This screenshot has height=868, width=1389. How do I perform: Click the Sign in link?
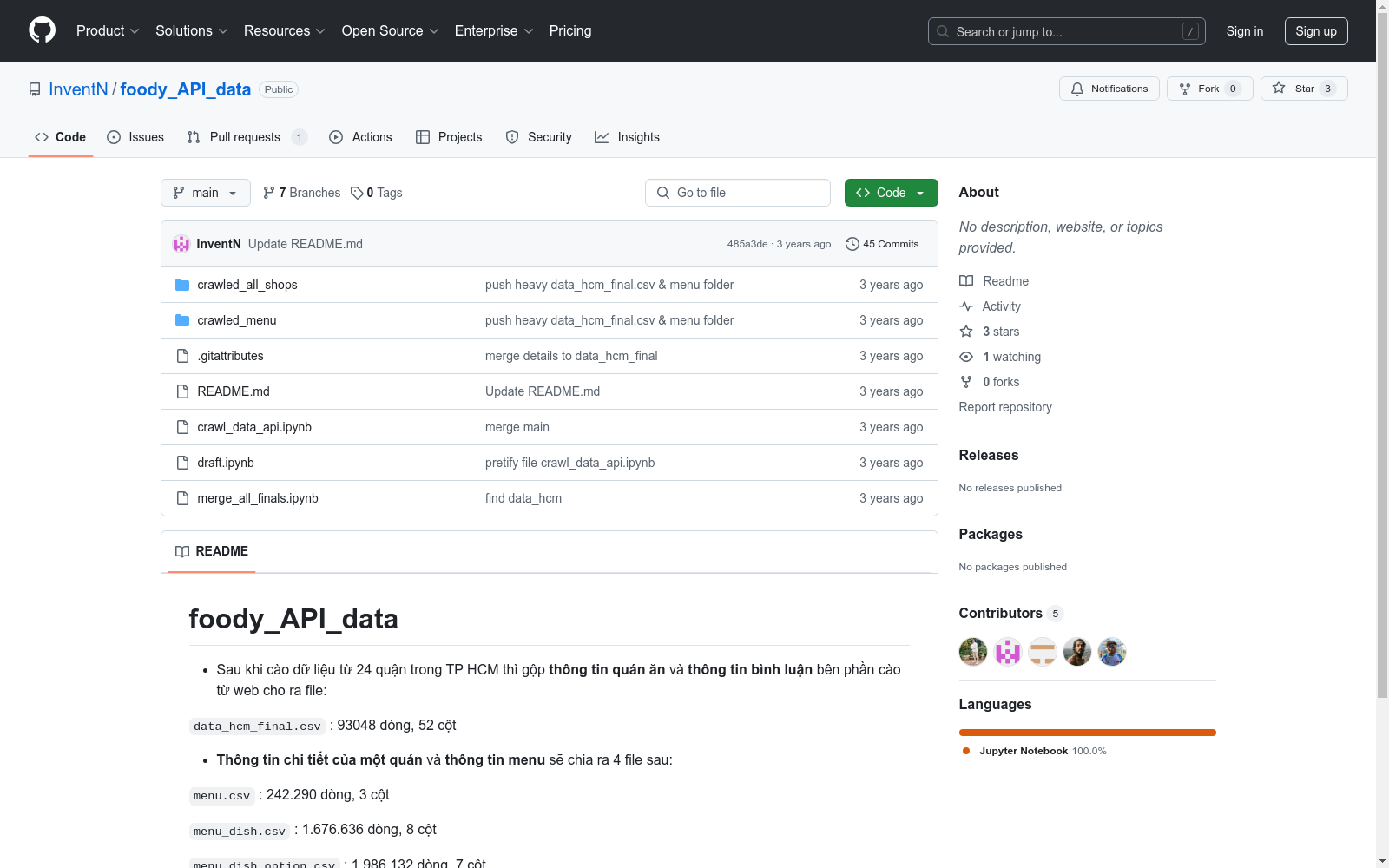[1245, 31]
